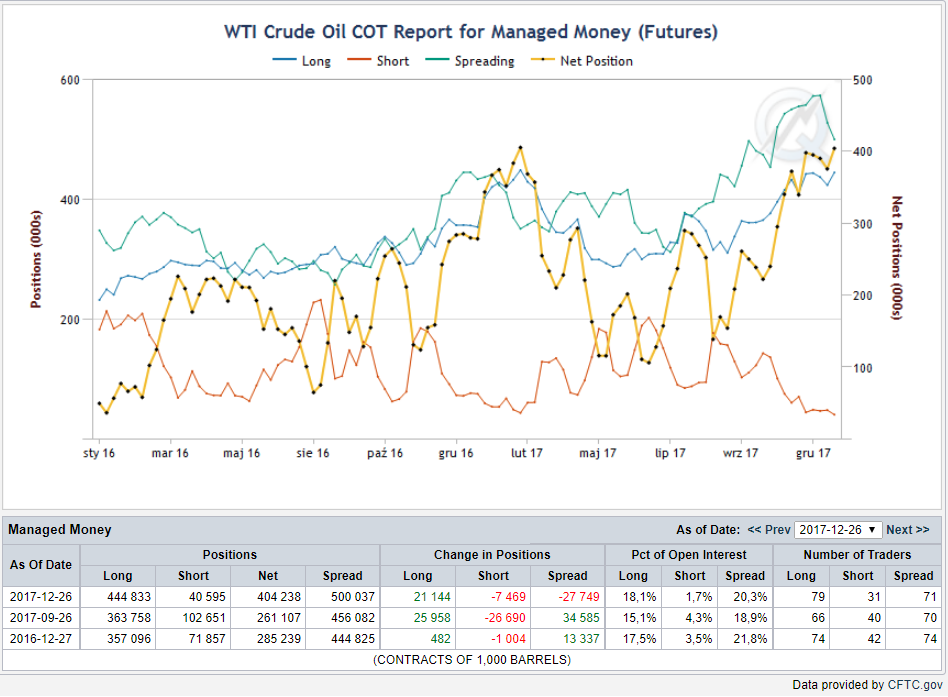Click Short change value -7 469
The image size is (948, 697).
pyautogui.click(x=508, y=597)
